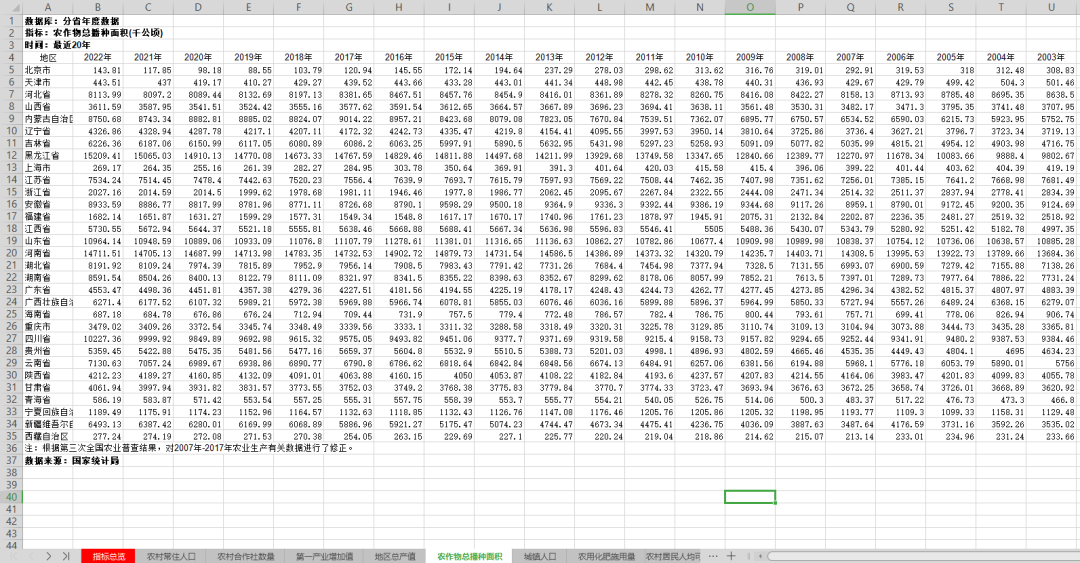The height and width of the screenshot is (563, 1080).
Task: Click the previous sheet navigation arrow
Action: tap(32, 555)
